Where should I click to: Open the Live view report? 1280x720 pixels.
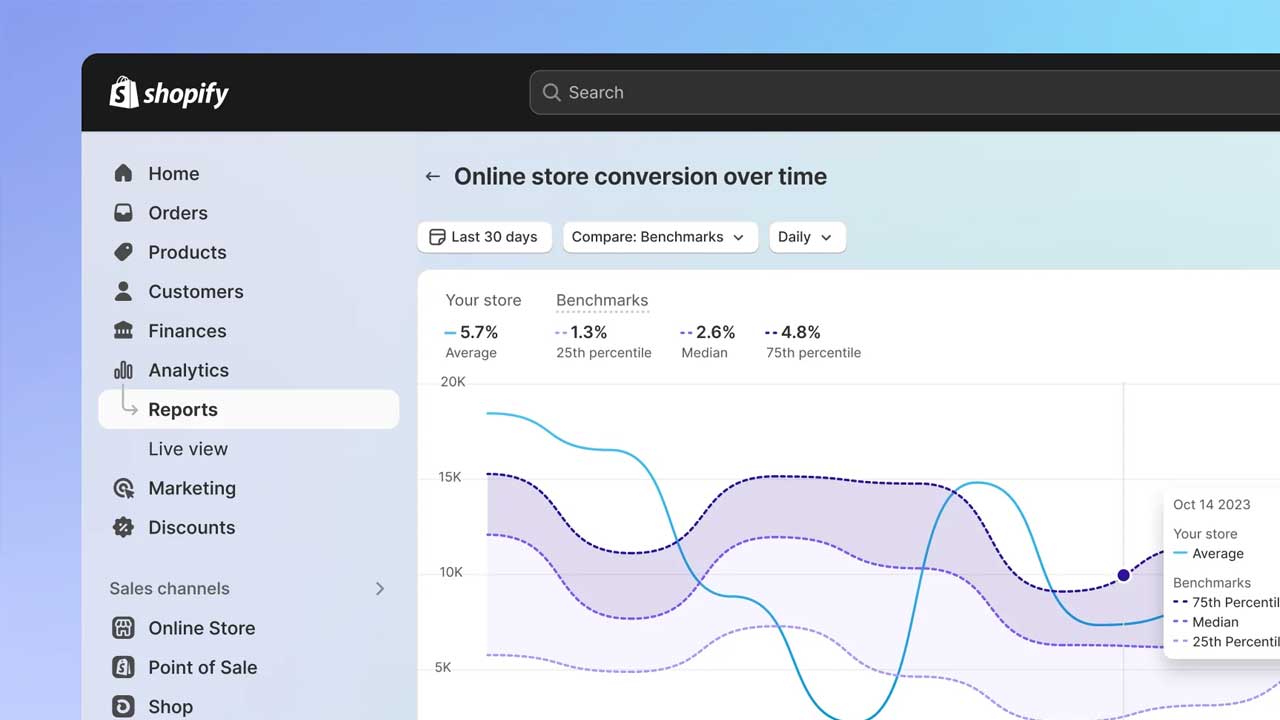[188, 448]
